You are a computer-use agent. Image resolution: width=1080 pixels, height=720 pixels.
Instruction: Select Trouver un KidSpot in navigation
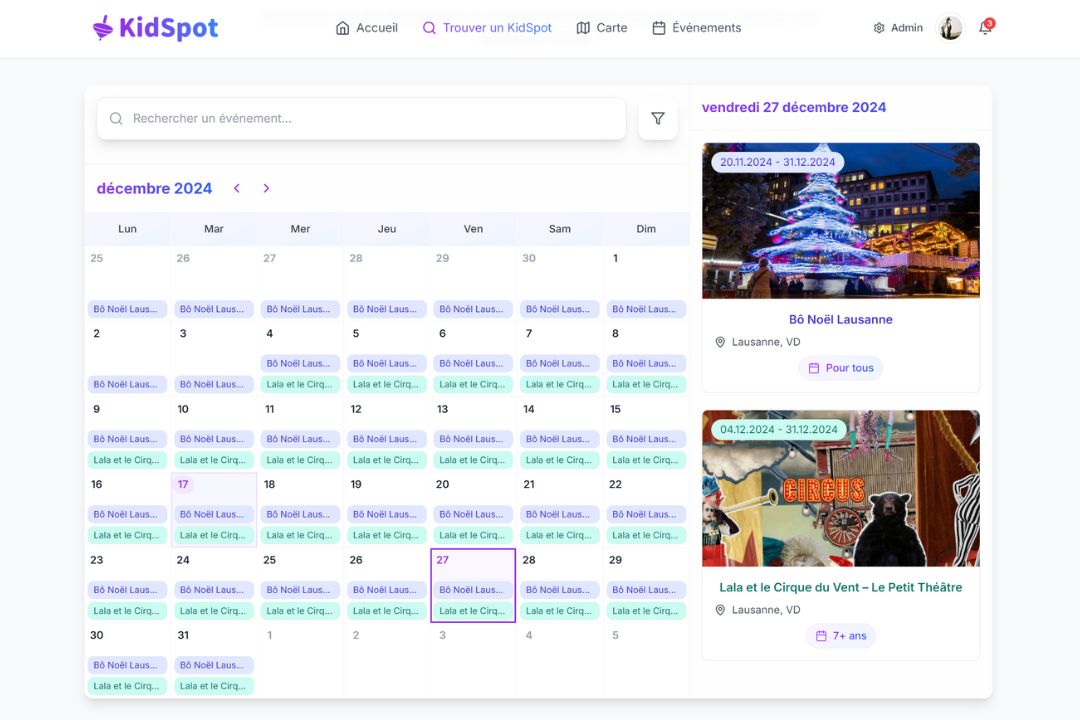point(487,28)
